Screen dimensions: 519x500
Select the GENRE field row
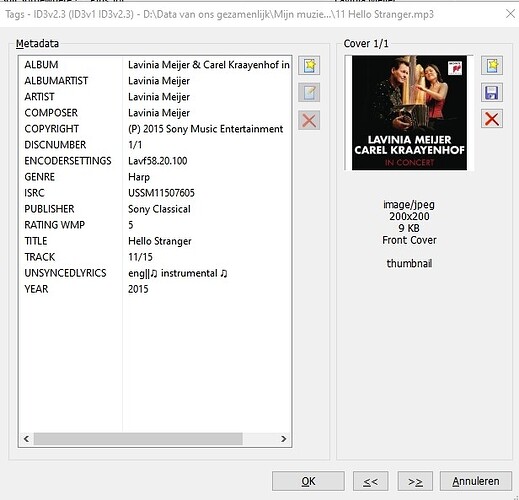click(155, 177)
